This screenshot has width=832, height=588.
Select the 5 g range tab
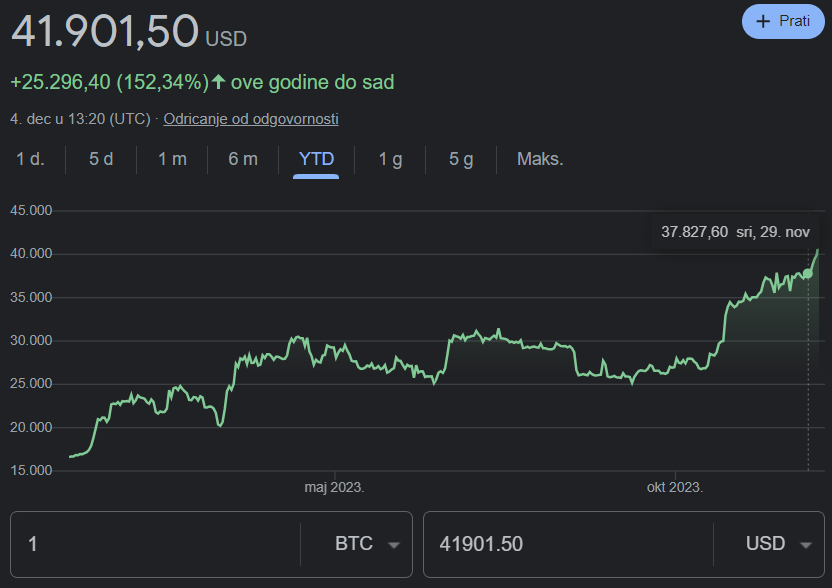[461, 159]
